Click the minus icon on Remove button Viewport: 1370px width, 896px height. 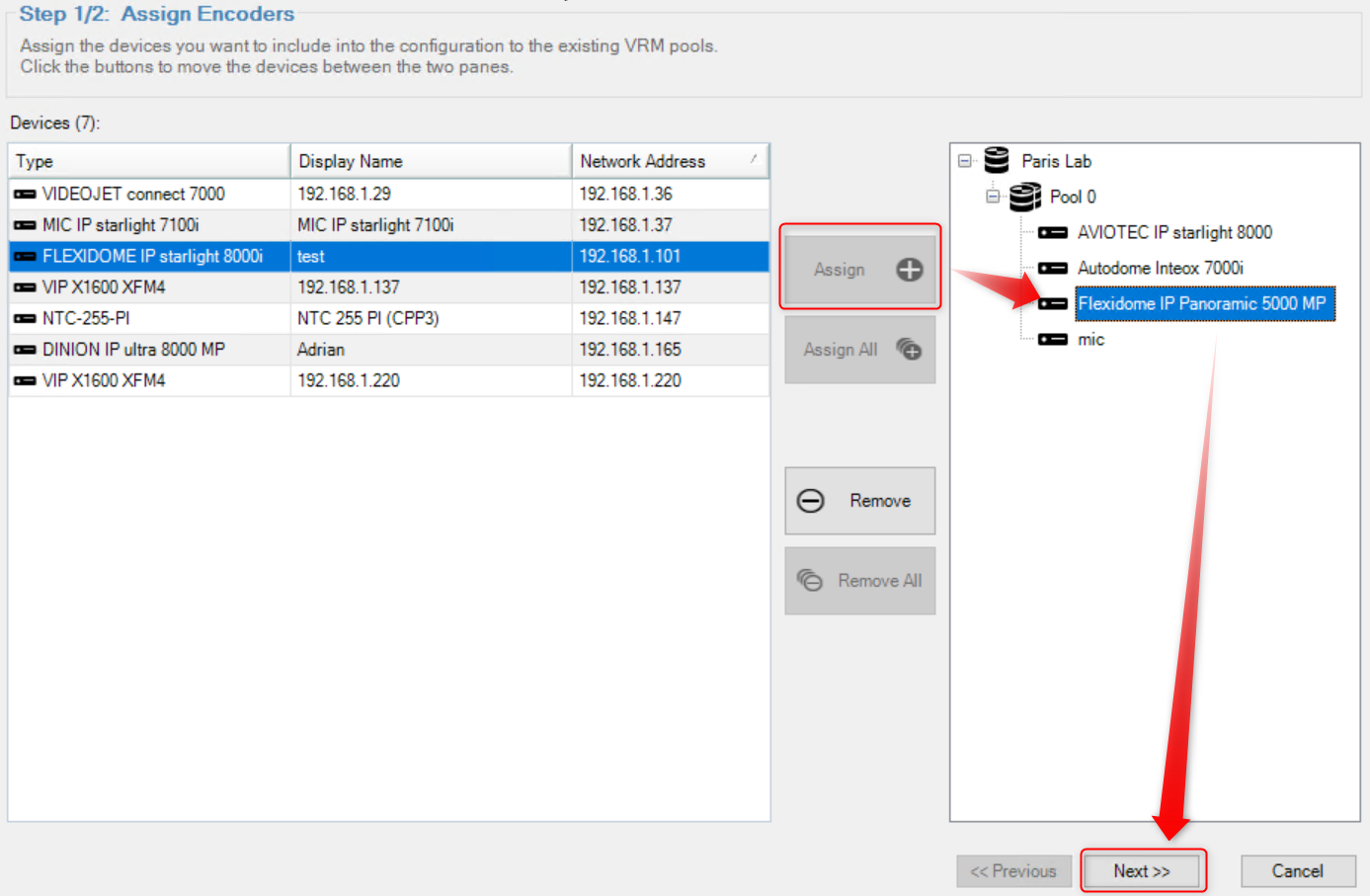pyautogui.click(x=811, y=501)
